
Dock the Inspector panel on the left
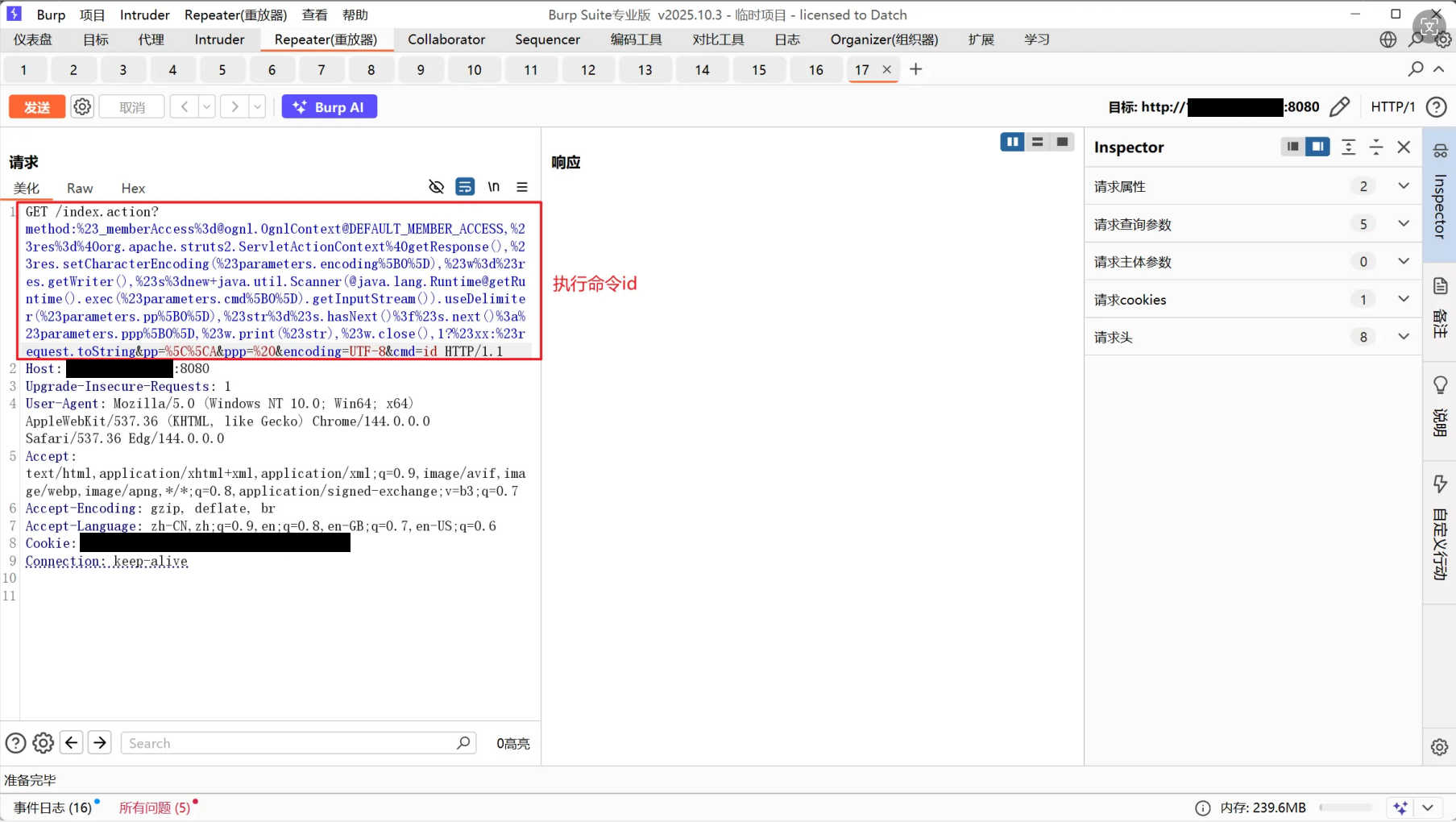coord(1292,147)
